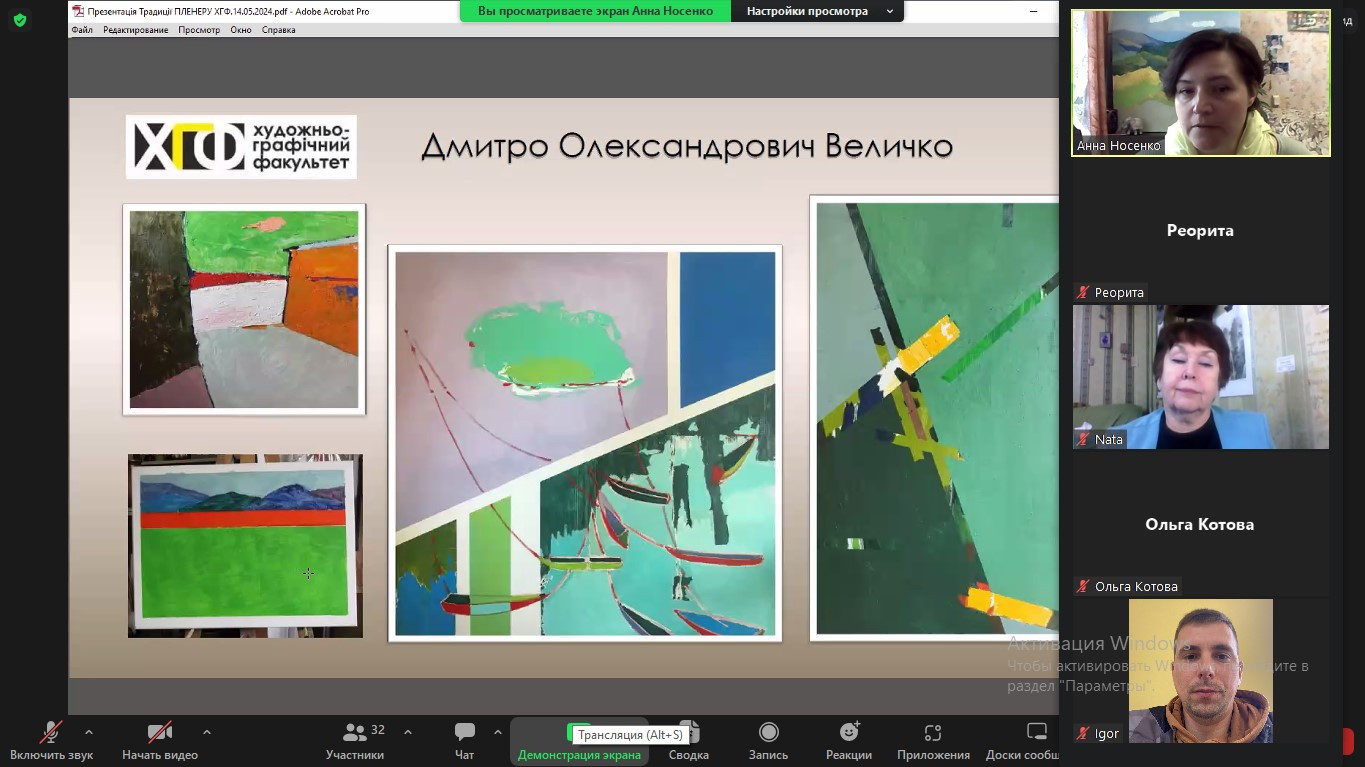This screenshot has width=1365, height=767.
Task: Open the Просмотр menu in Acrobat
Action: point(199,30)
